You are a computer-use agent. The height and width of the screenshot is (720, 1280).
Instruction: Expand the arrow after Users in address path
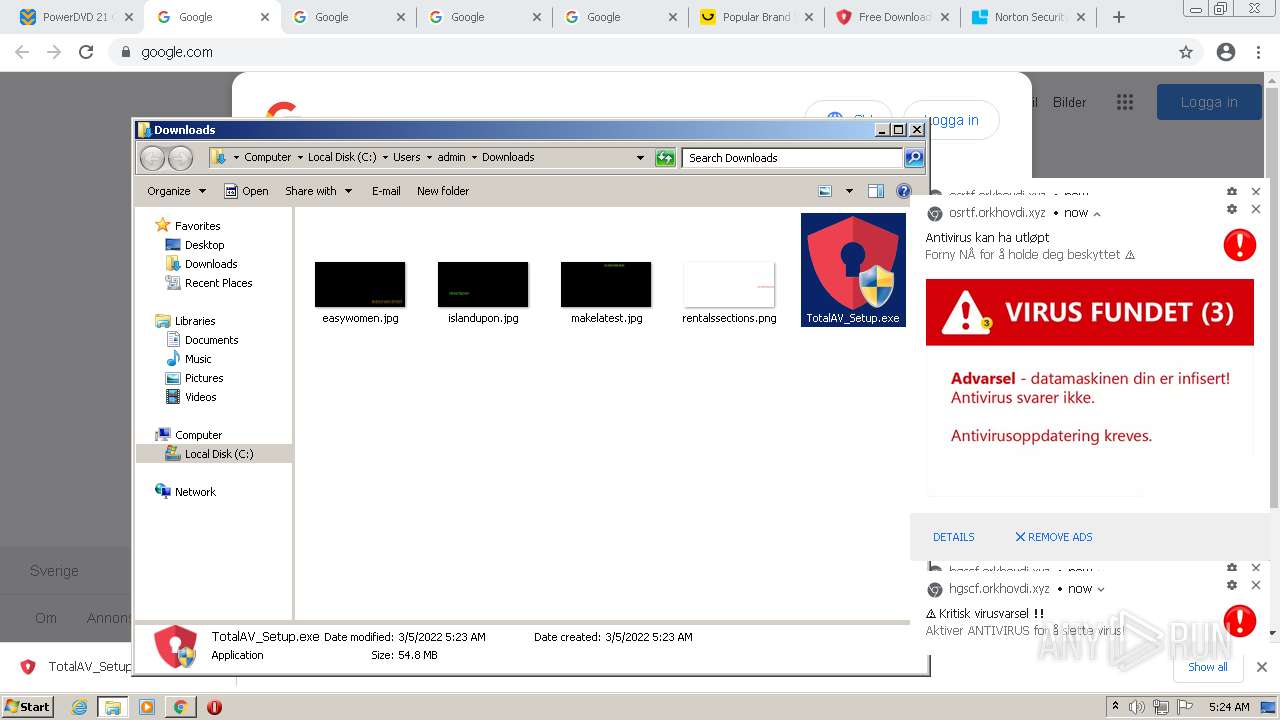coord(428,158)
